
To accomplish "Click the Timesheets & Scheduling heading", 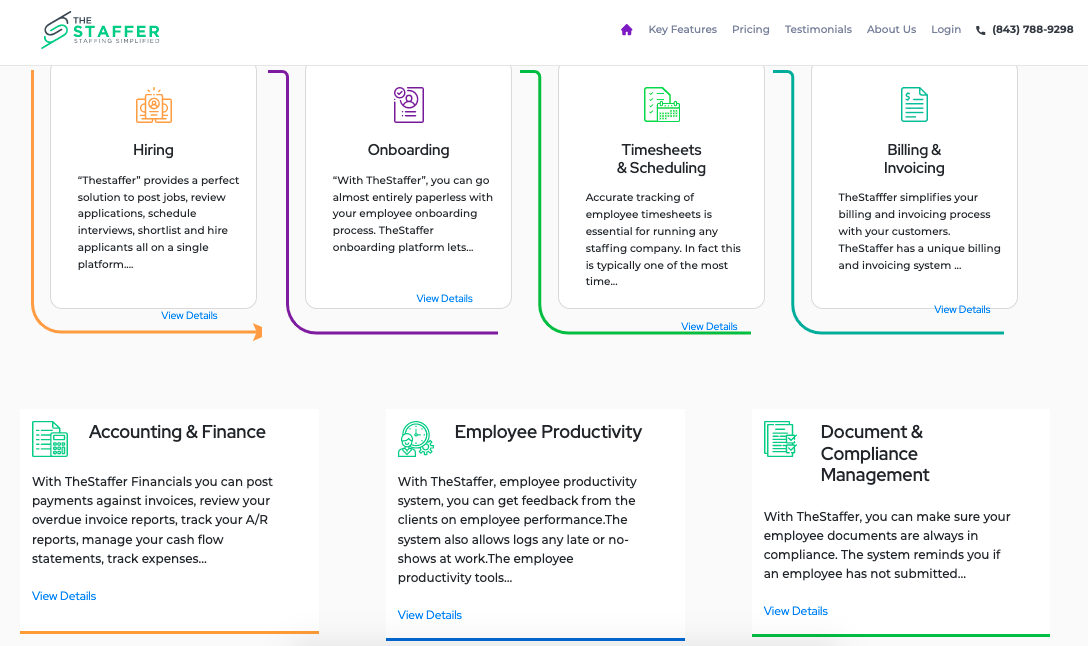I will 661,159.
